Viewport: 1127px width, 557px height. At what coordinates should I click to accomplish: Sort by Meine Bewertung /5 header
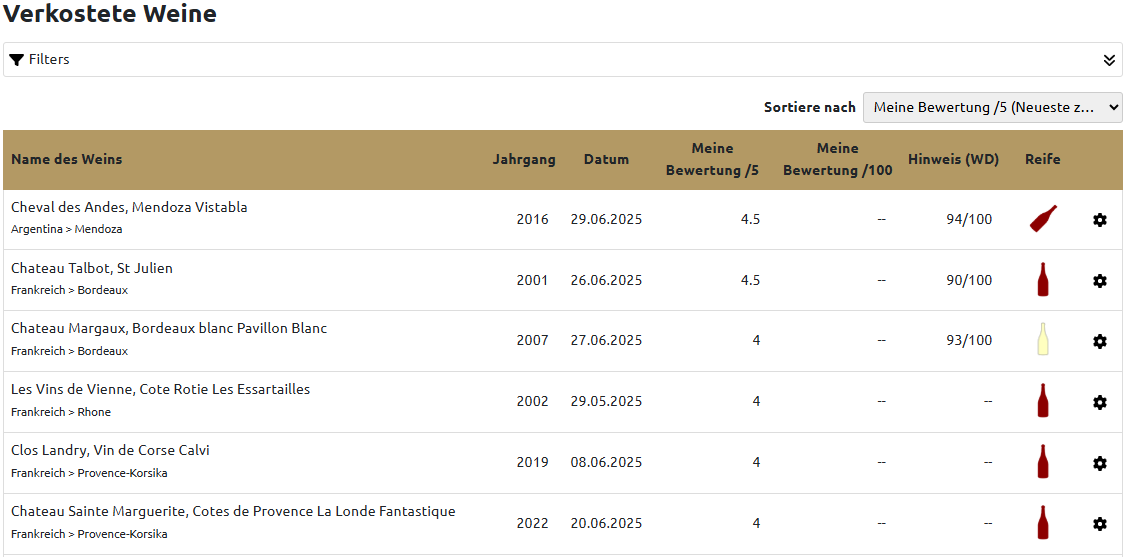click(712, 160)
